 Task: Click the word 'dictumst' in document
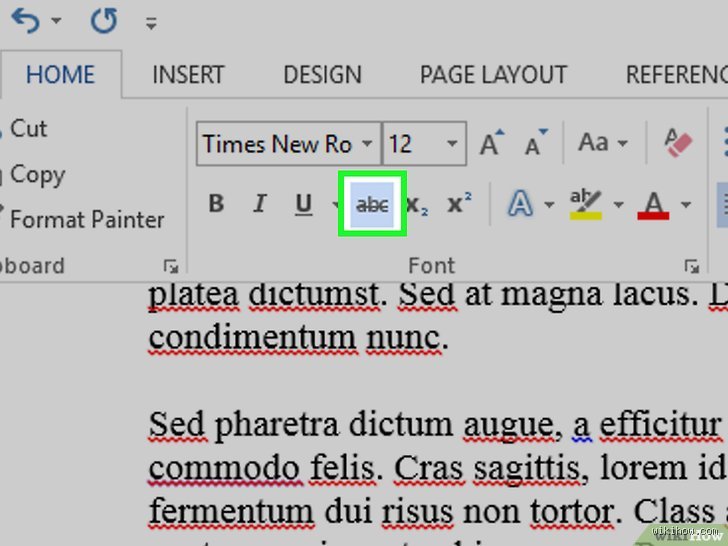pos(314,295)
